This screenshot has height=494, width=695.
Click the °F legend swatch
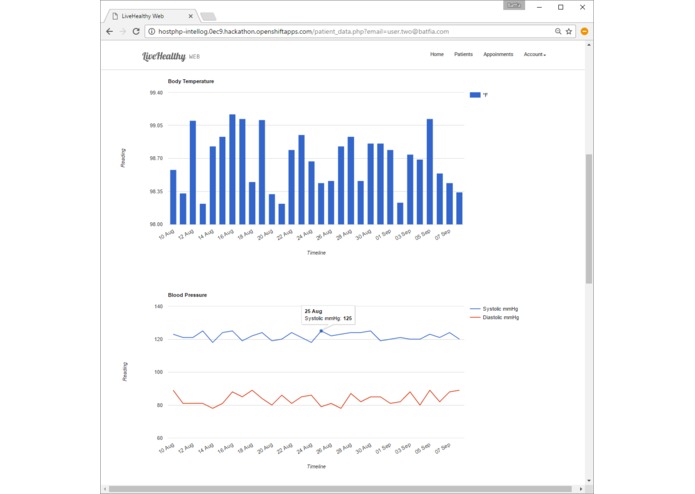[x=475, y=95]
